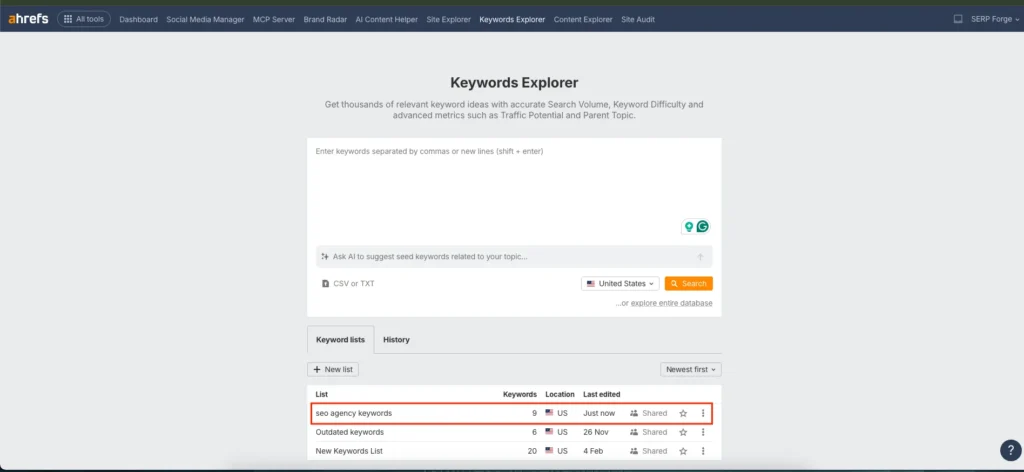This screenshot has width=1024, height=472.
Task: Open more options for New Keywords List
Action: tap(703, 451)
